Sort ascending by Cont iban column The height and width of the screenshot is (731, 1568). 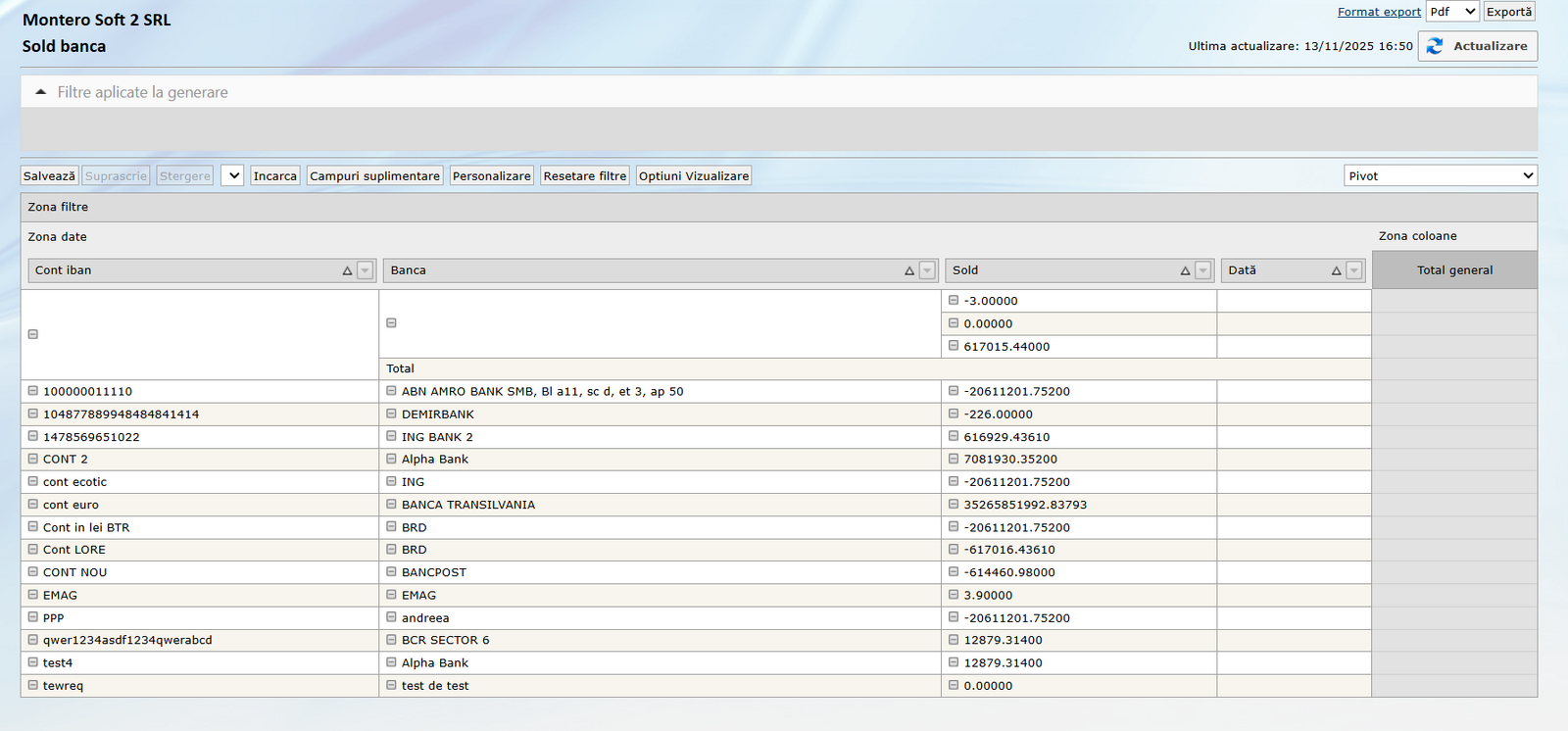(x=347, y=271)
